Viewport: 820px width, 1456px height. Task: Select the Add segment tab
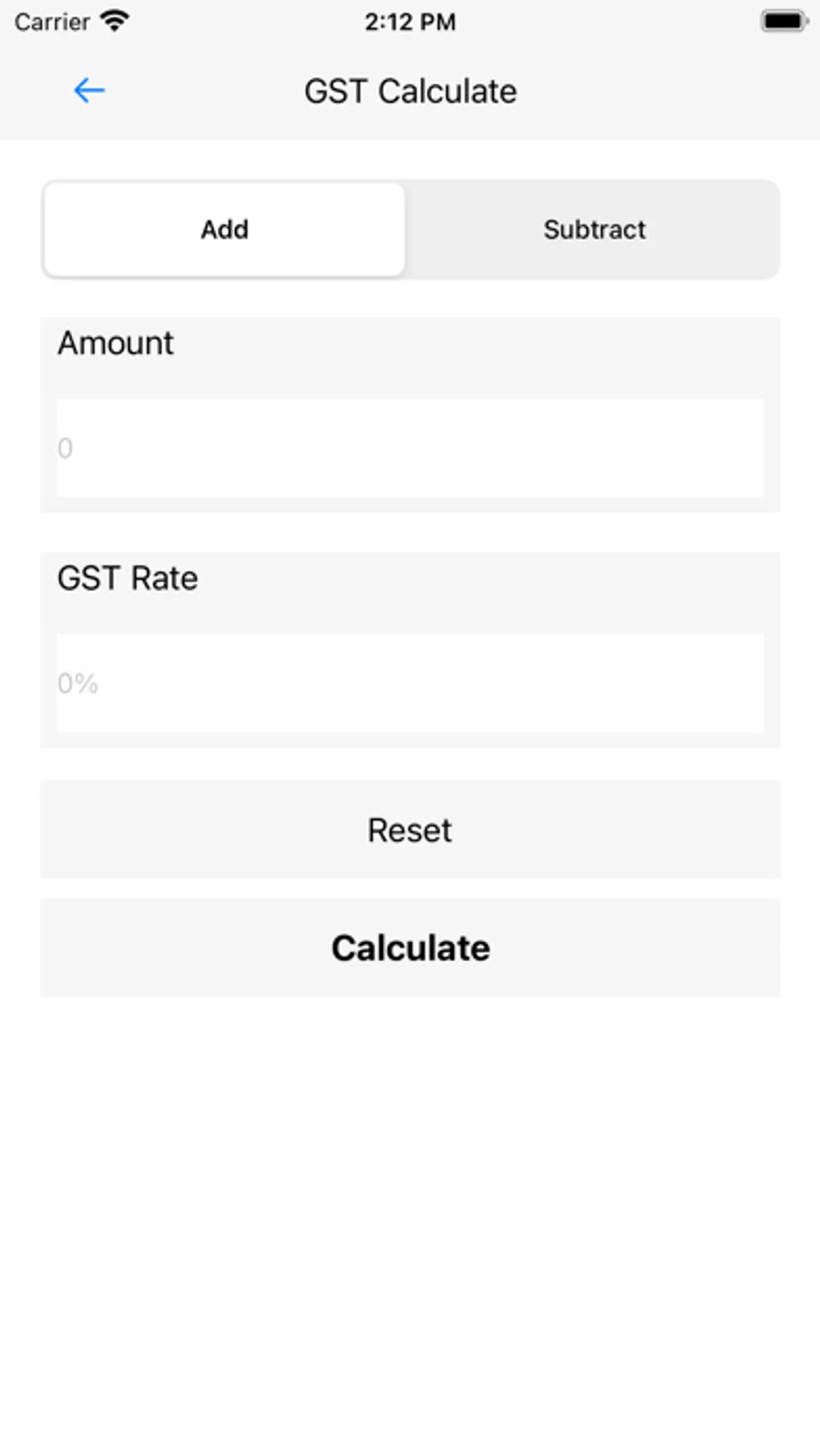(x=224, y=229)
